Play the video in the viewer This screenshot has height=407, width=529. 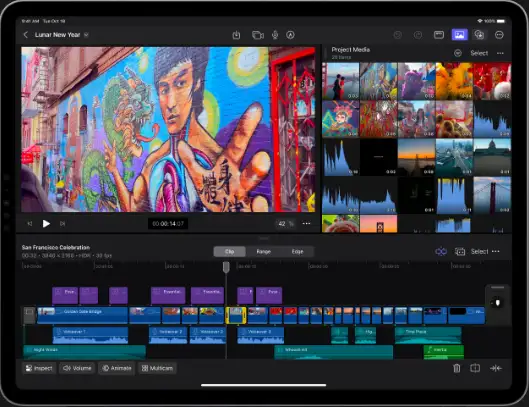[46, 223]
